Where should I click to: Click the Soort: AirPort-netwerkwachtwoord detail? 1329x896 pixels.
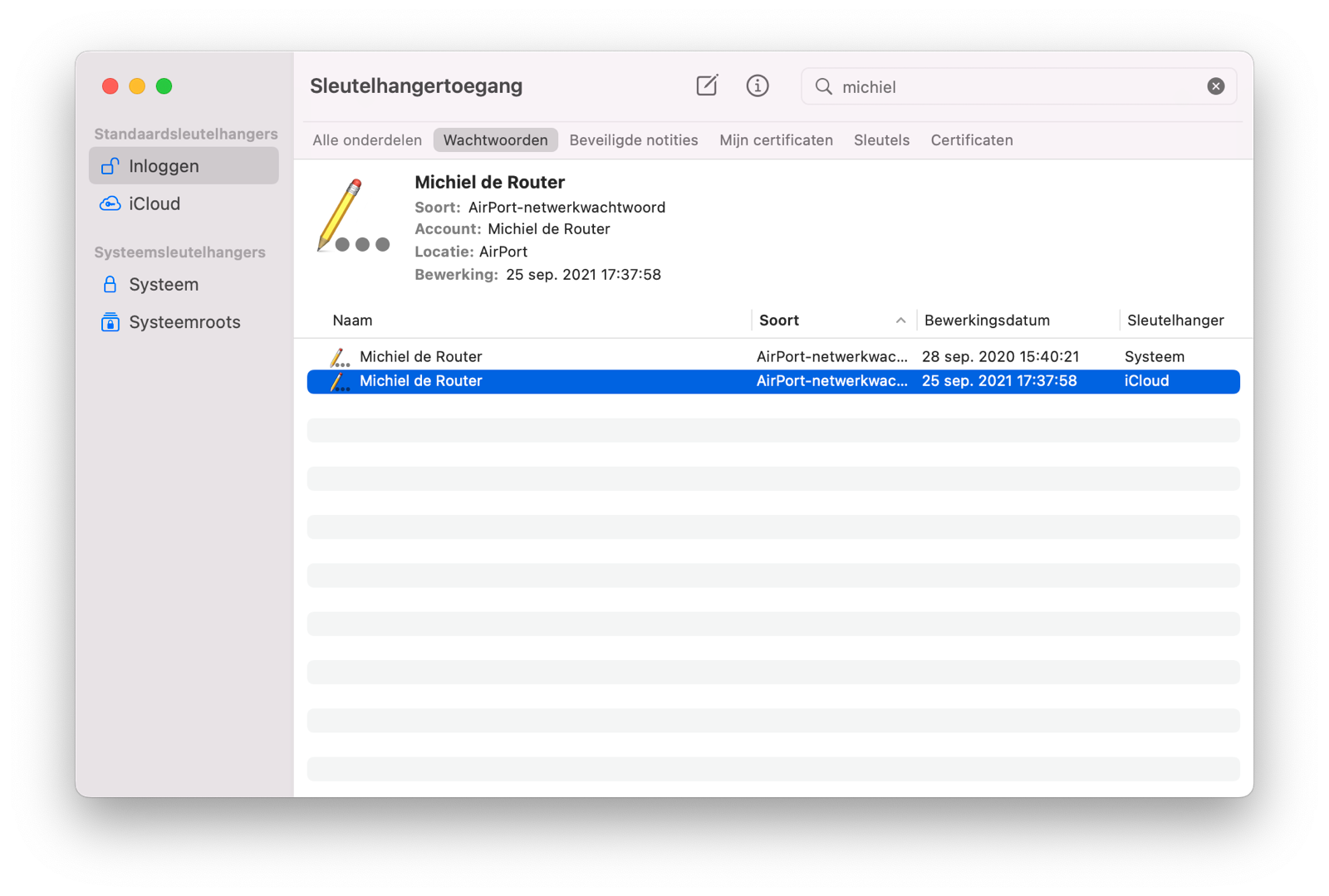click(x=540, y=208)
